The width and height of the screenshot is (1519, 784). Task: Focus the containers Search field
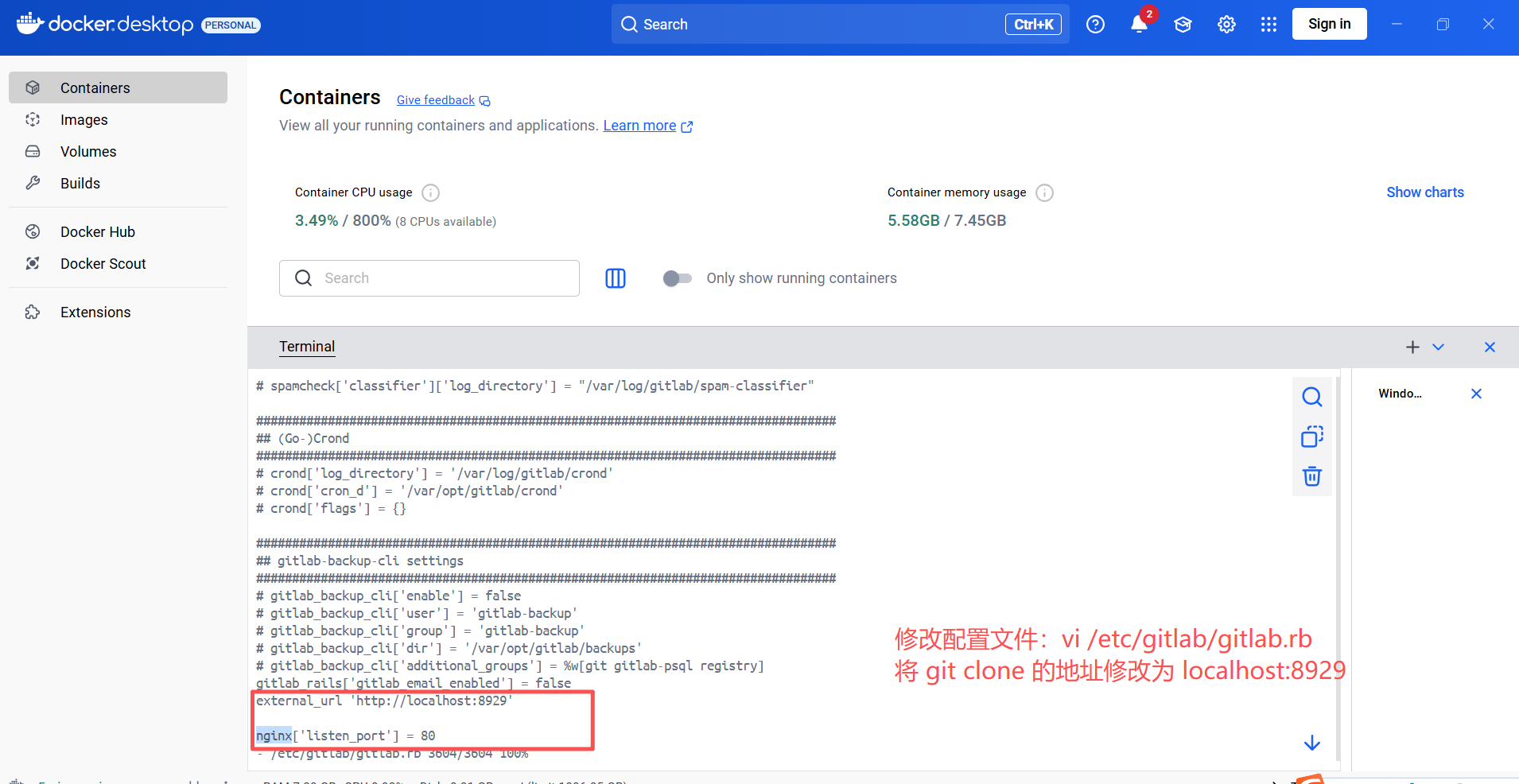pos(429,278)
